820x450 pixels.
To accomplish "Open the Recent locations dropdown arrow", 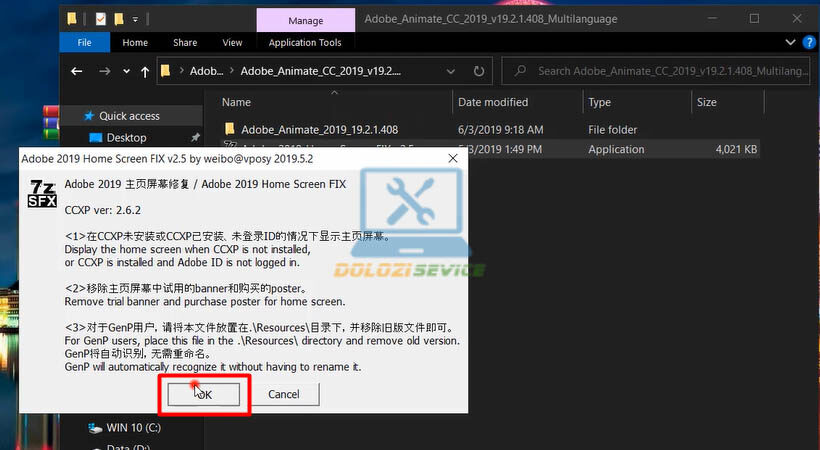I will click(x=125, y=71).
